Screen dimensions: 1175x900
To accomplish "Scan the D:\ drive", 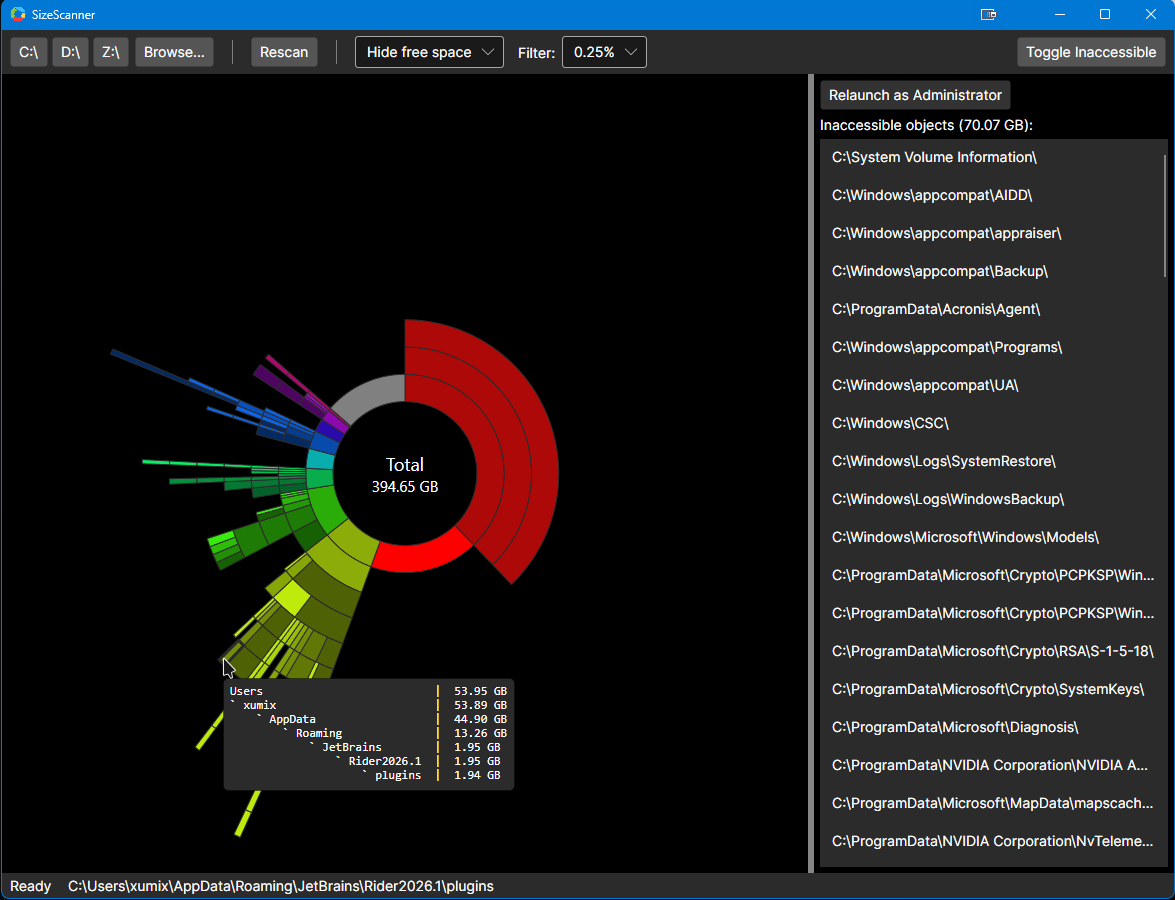I will pyautogui.click(x=70, y=52).
